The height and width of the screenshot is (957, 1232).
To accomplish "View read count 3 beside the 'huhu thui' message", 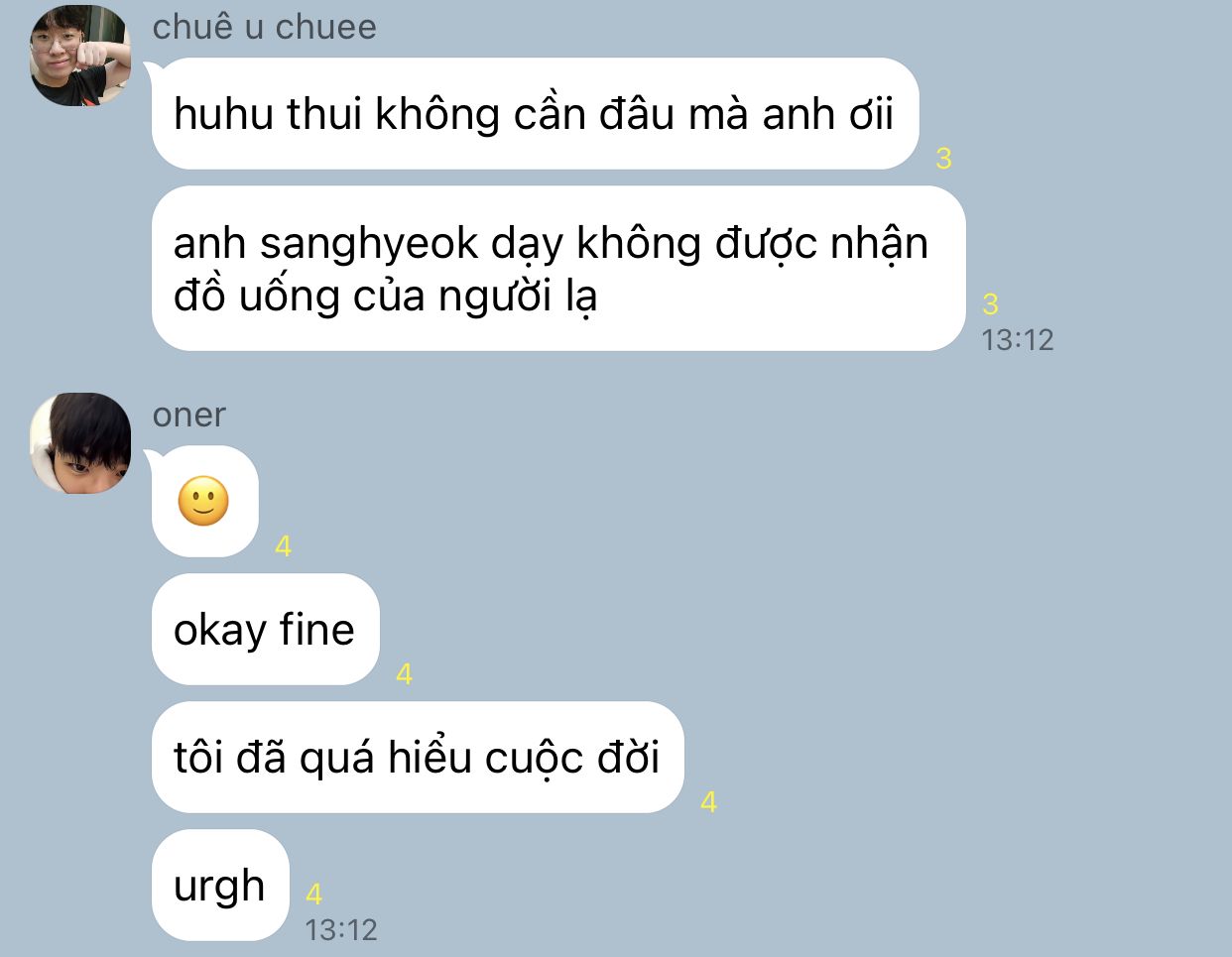I will (943, 159).
